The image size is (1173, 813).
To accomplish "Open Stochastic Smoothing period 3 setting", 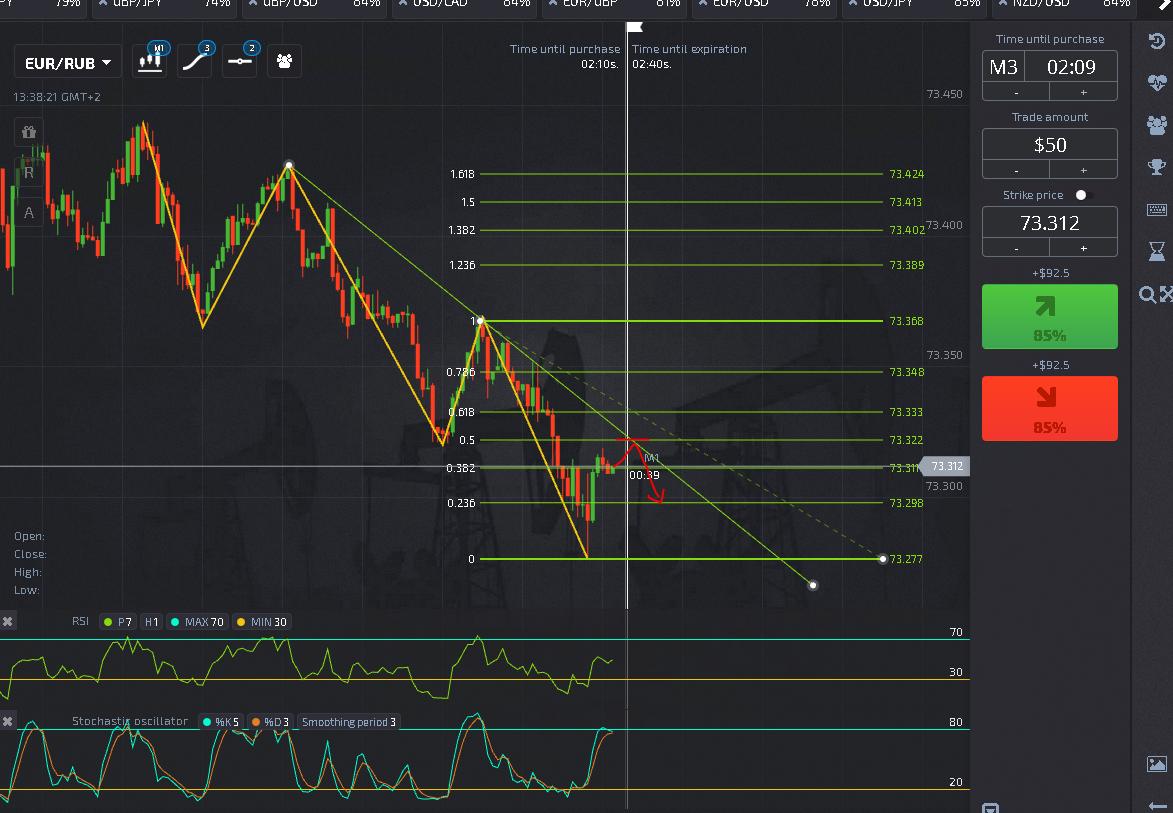I will pyautogui.click(x=349, y=722).
